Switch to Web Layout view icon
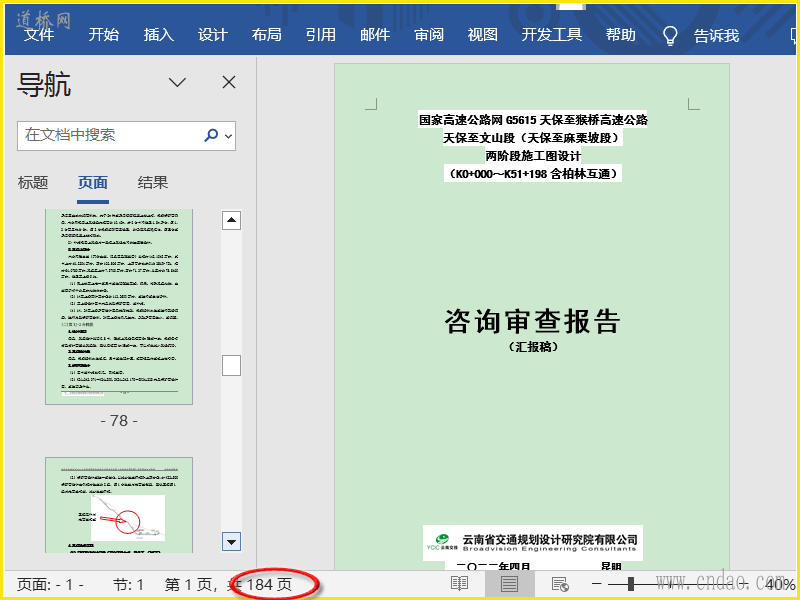The height and width of the screenshot is (600, 800). click(560, 584)
